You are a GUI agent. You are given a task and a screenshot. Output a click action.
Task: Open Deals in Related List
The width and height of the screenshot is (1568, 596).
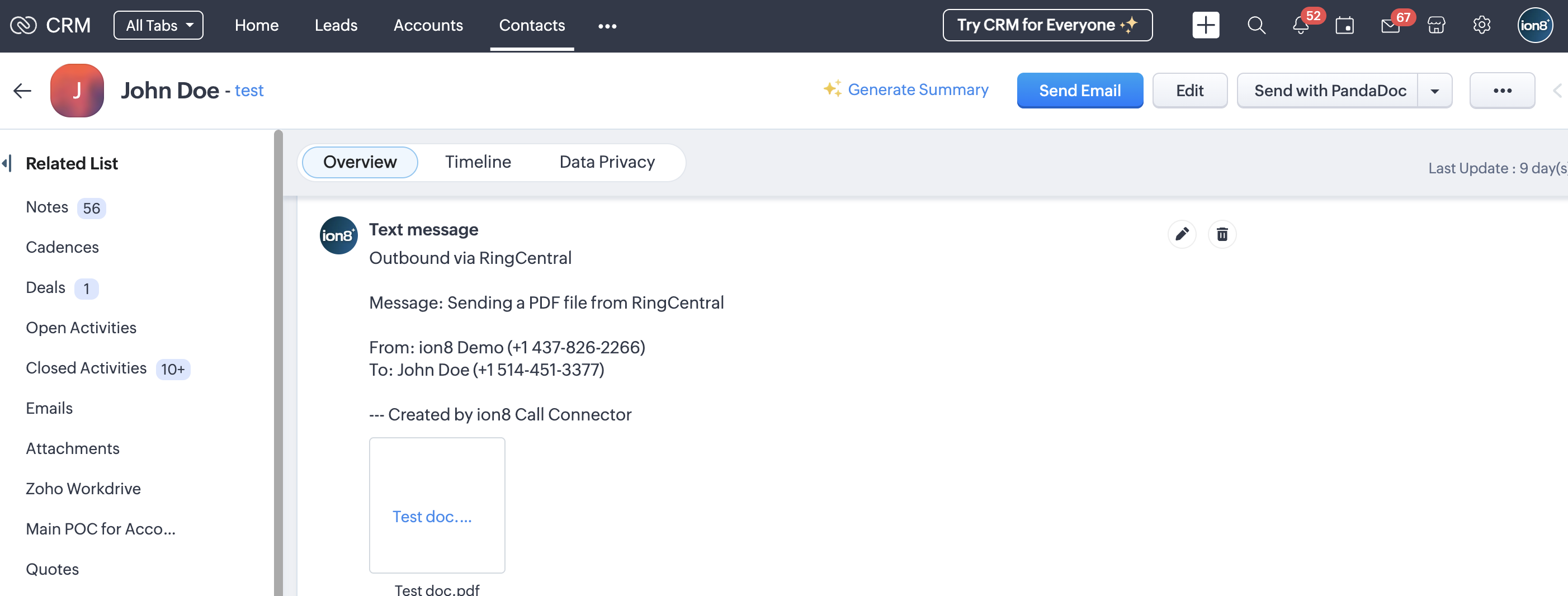[x=46, y=287]
